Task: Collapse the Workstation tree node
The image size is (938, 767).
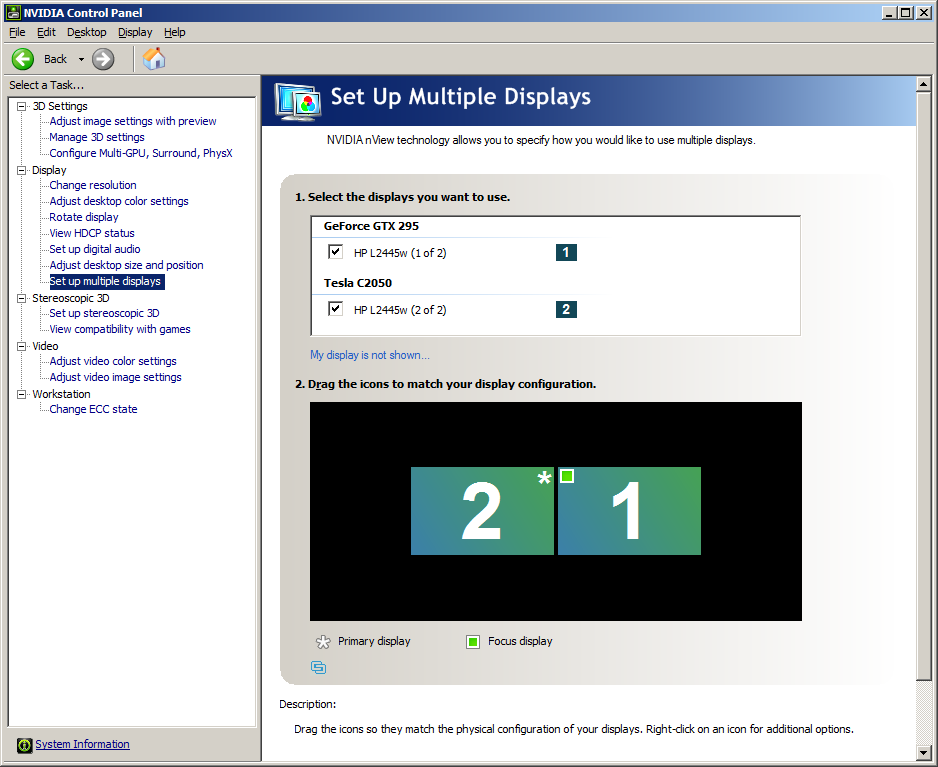Action: [22, 394]
